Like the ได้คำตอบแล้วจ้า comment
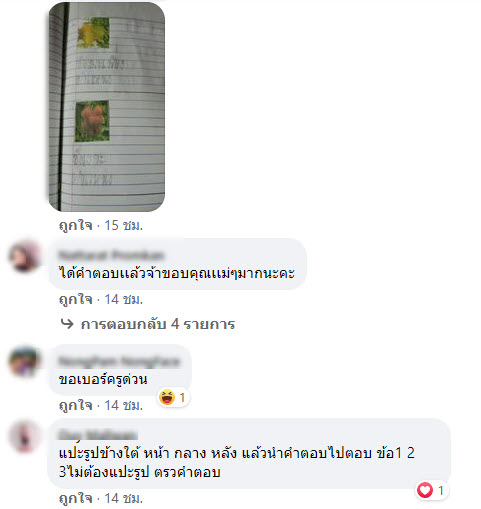 76,299
